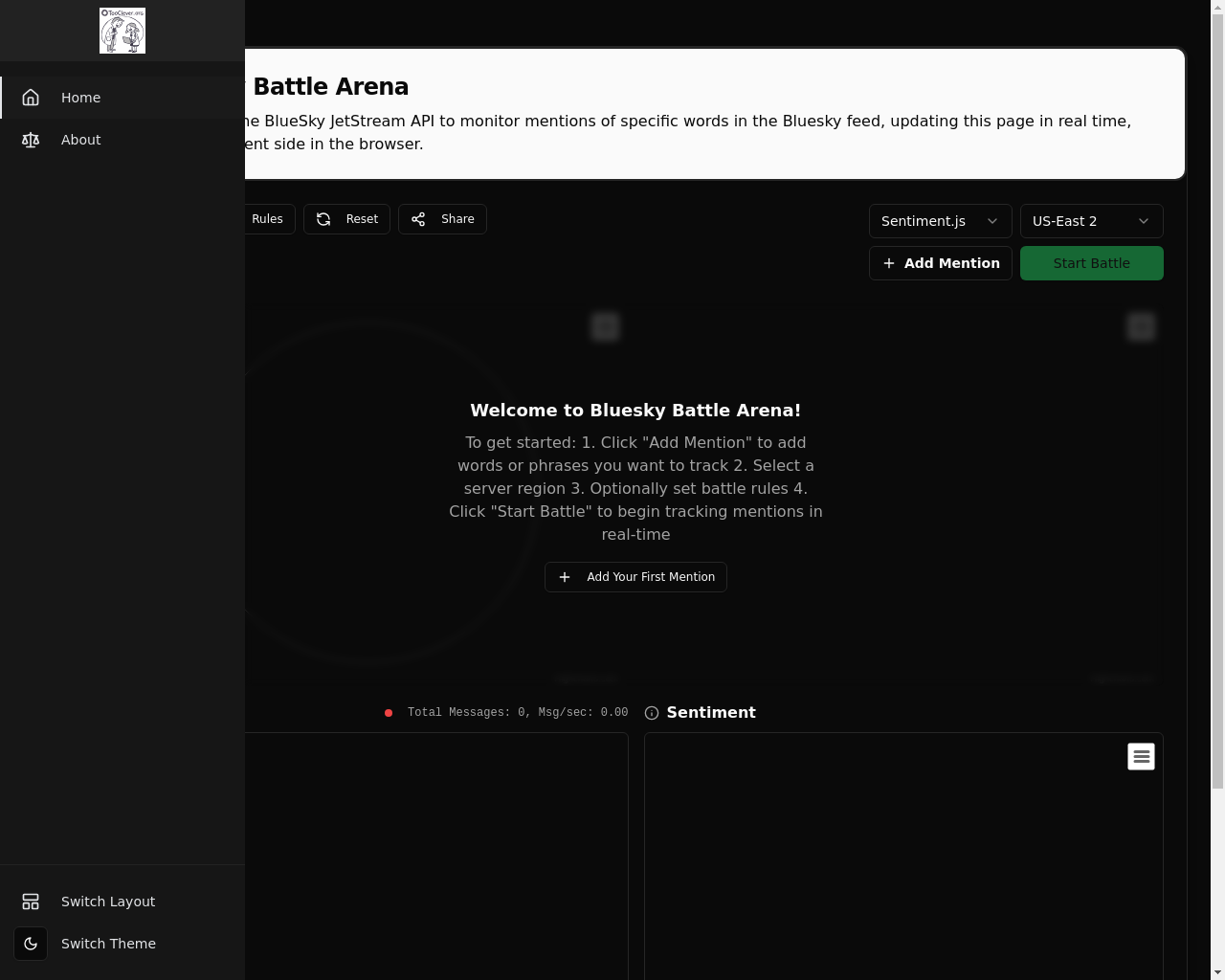Open the About sidebar item
Screen dimensions: 1225x980
point(122,140)
